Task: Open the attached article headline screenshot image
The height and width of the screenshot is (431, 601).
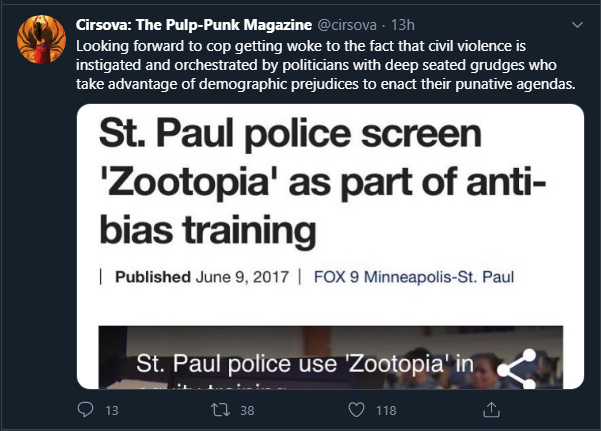Action: pos(330,247)
